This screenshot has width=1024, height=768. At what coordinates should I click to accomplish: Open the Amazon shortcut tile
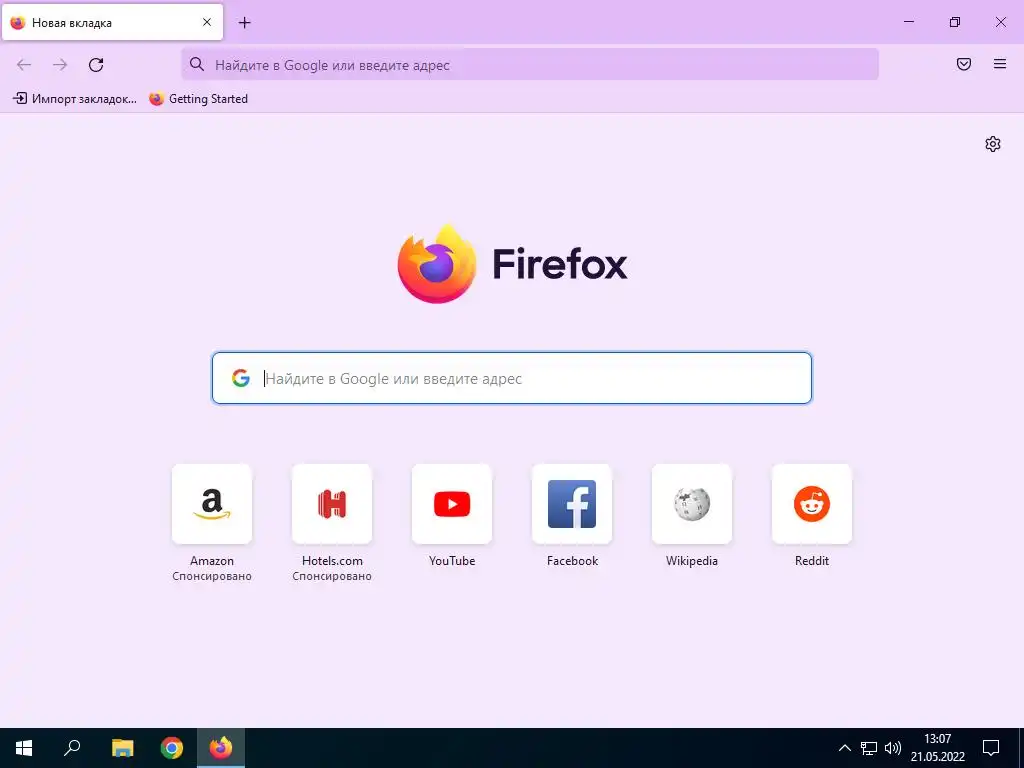[212, 504]
